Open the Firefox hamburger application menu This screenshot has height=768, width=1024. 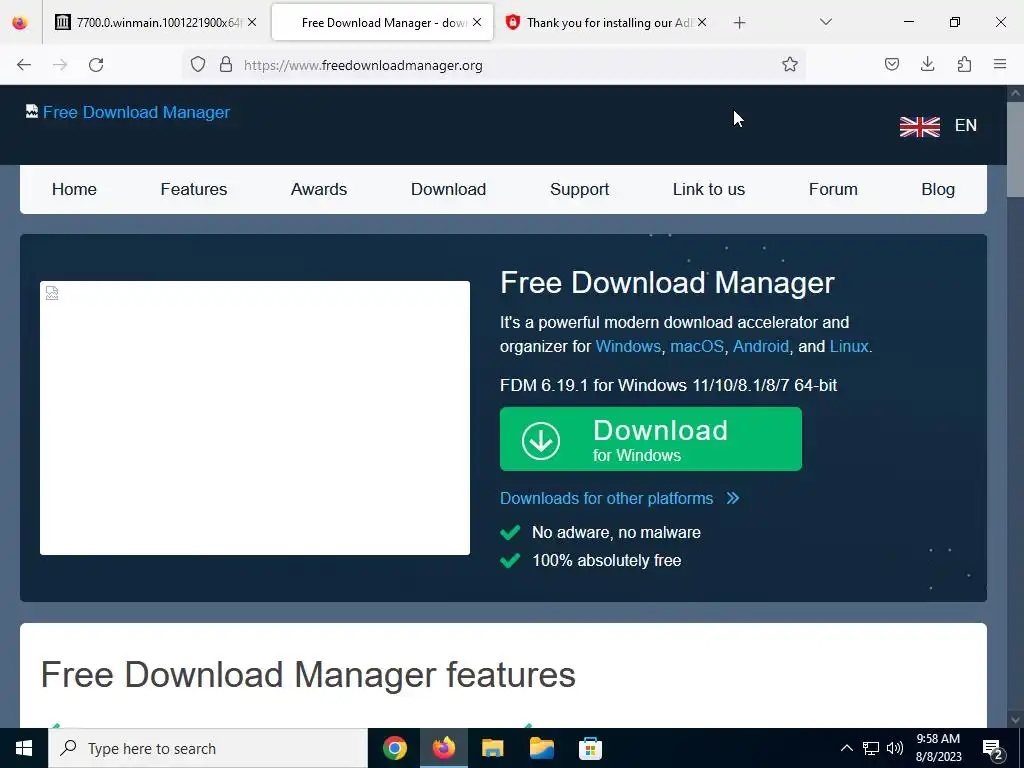tap(1000, 65)
